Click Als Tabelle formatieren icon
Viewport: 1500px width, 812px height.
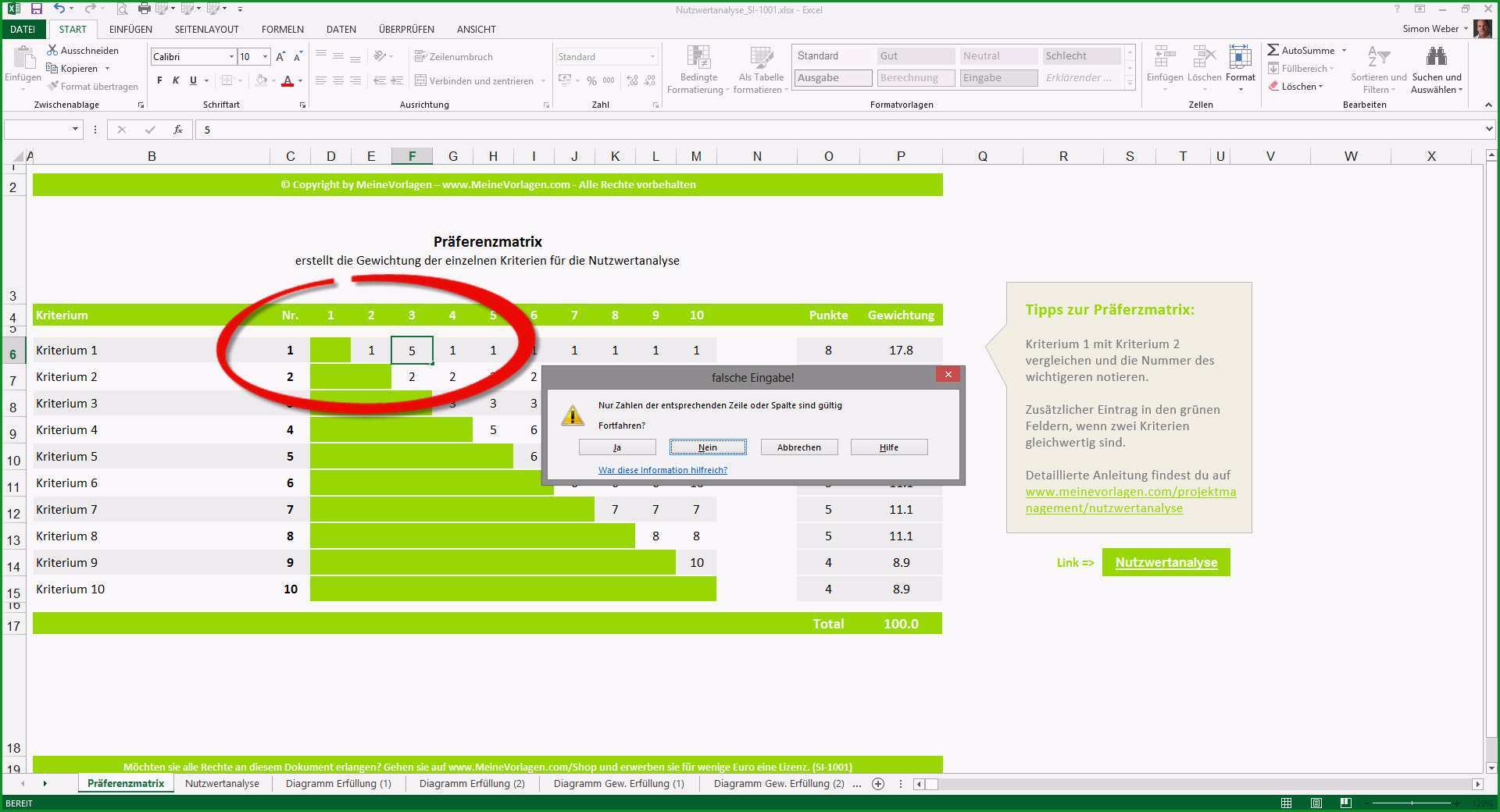click(761, 59)
